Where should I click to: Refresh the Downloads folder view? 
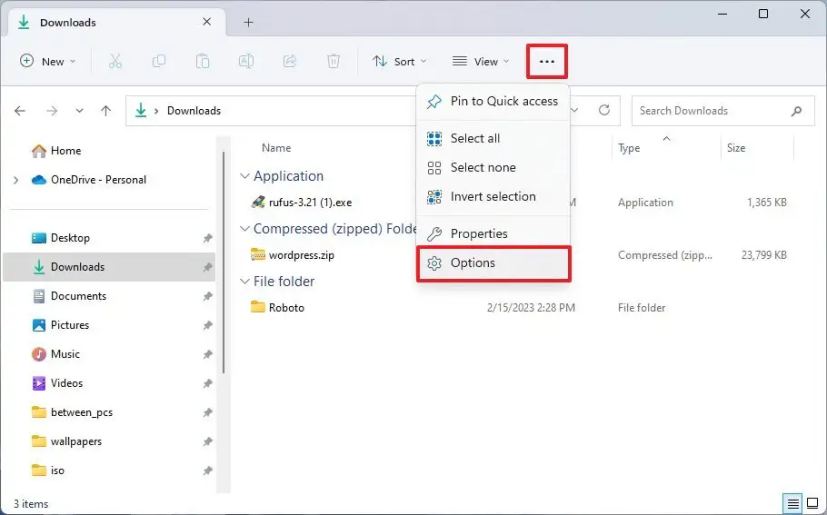(604, 110)
